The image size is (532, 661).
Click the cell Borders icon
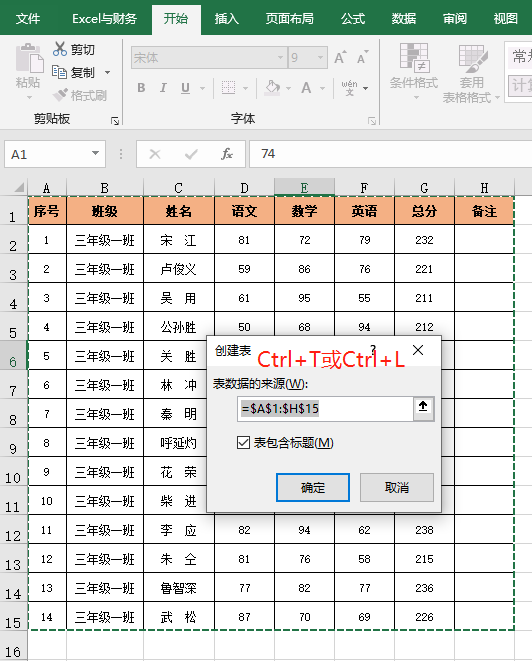(228, 88)
